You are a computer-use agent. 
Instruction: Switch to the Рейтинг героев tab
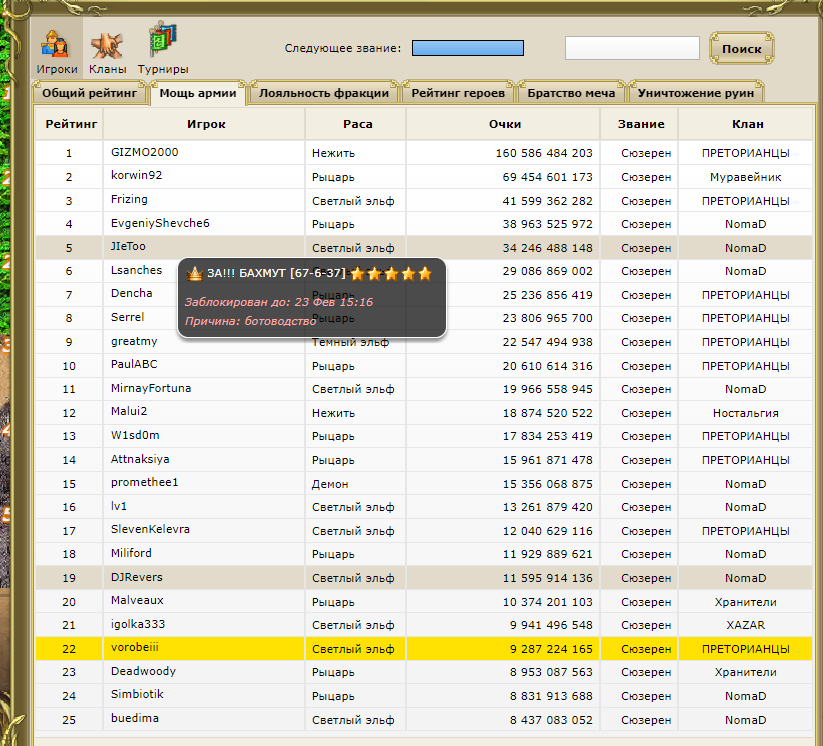(x=459, y=93)
